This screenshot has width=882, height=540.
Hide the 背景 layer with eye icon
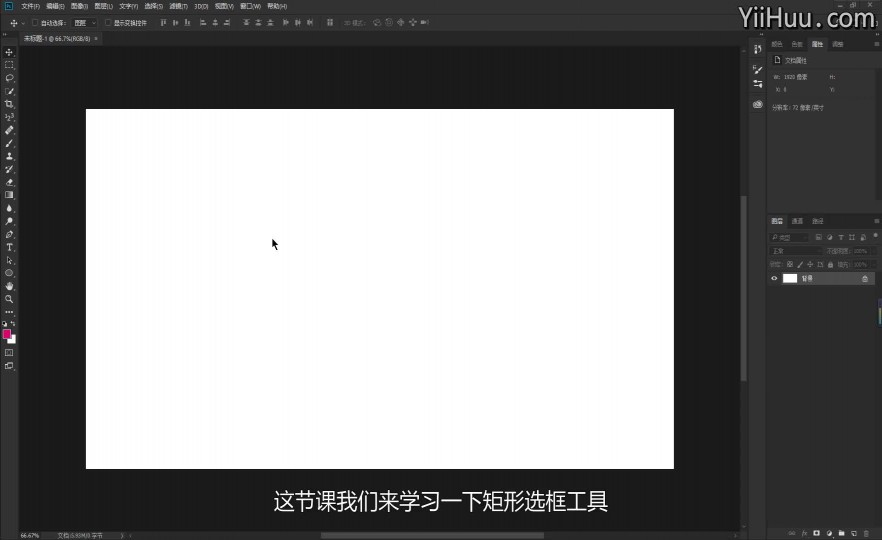tap(774, 278)
